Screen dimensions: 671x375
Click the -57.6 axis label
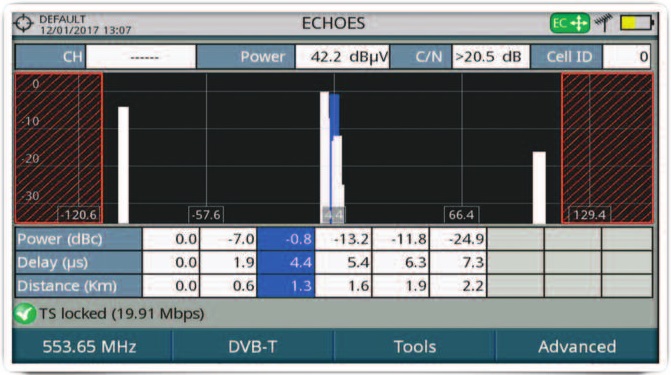pos(206,214)
